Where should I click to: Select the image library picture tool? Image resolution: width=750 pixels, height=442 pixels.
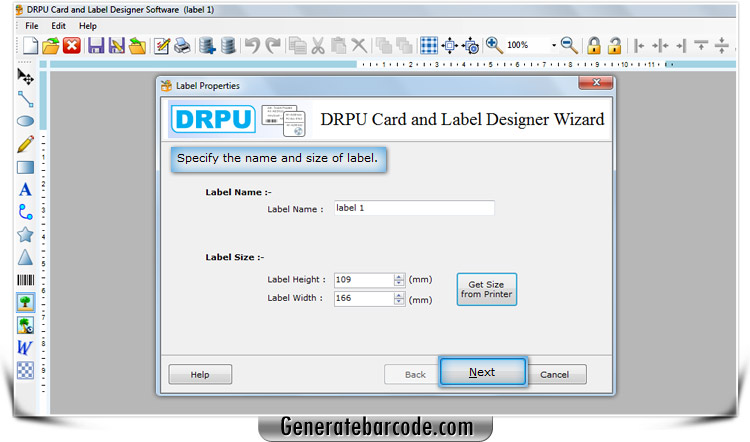click(x=25, y=325)
